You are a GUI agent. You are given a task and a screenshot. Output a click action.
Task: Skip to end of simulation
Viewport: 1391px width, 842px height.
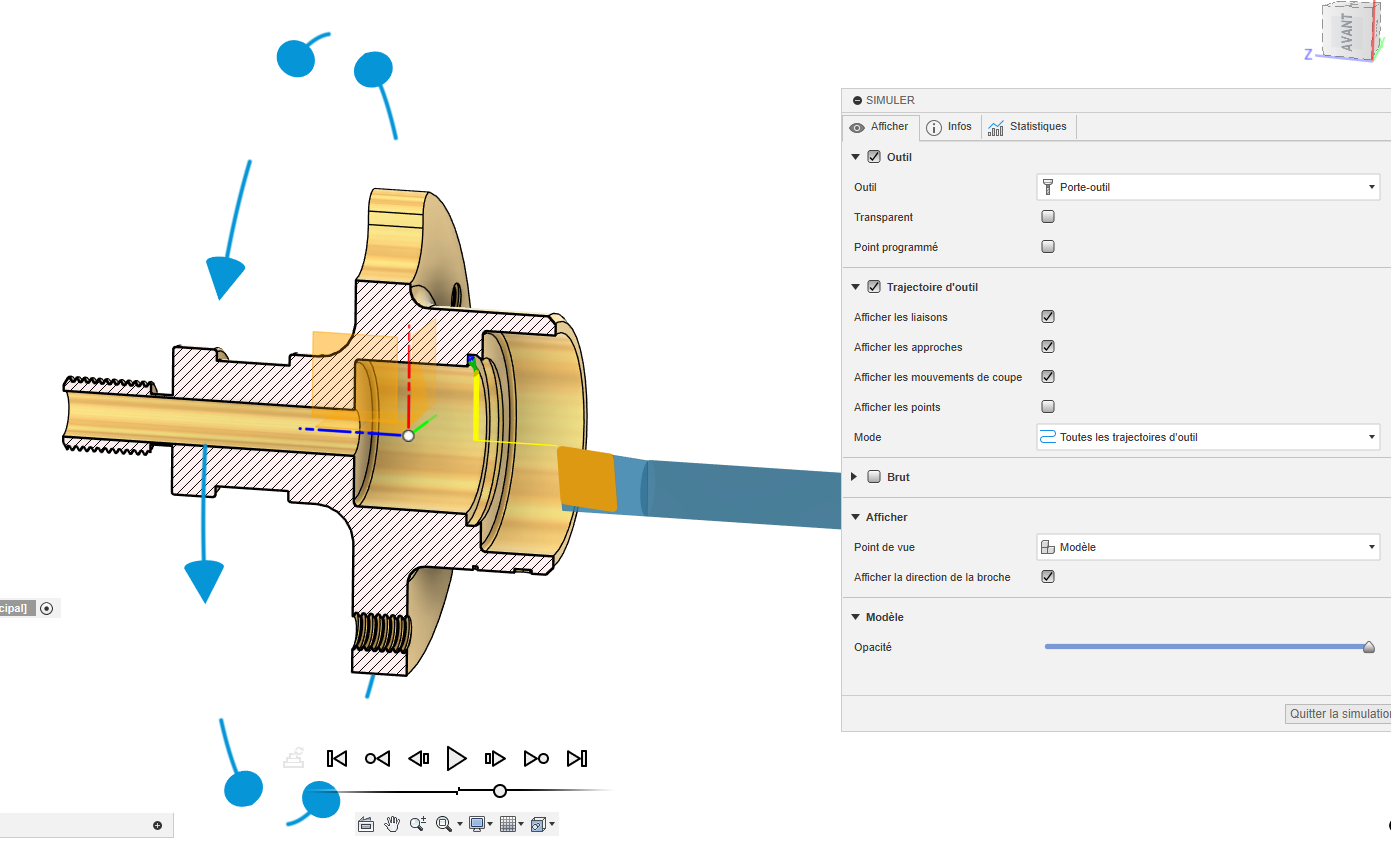(x=576, y=758)
